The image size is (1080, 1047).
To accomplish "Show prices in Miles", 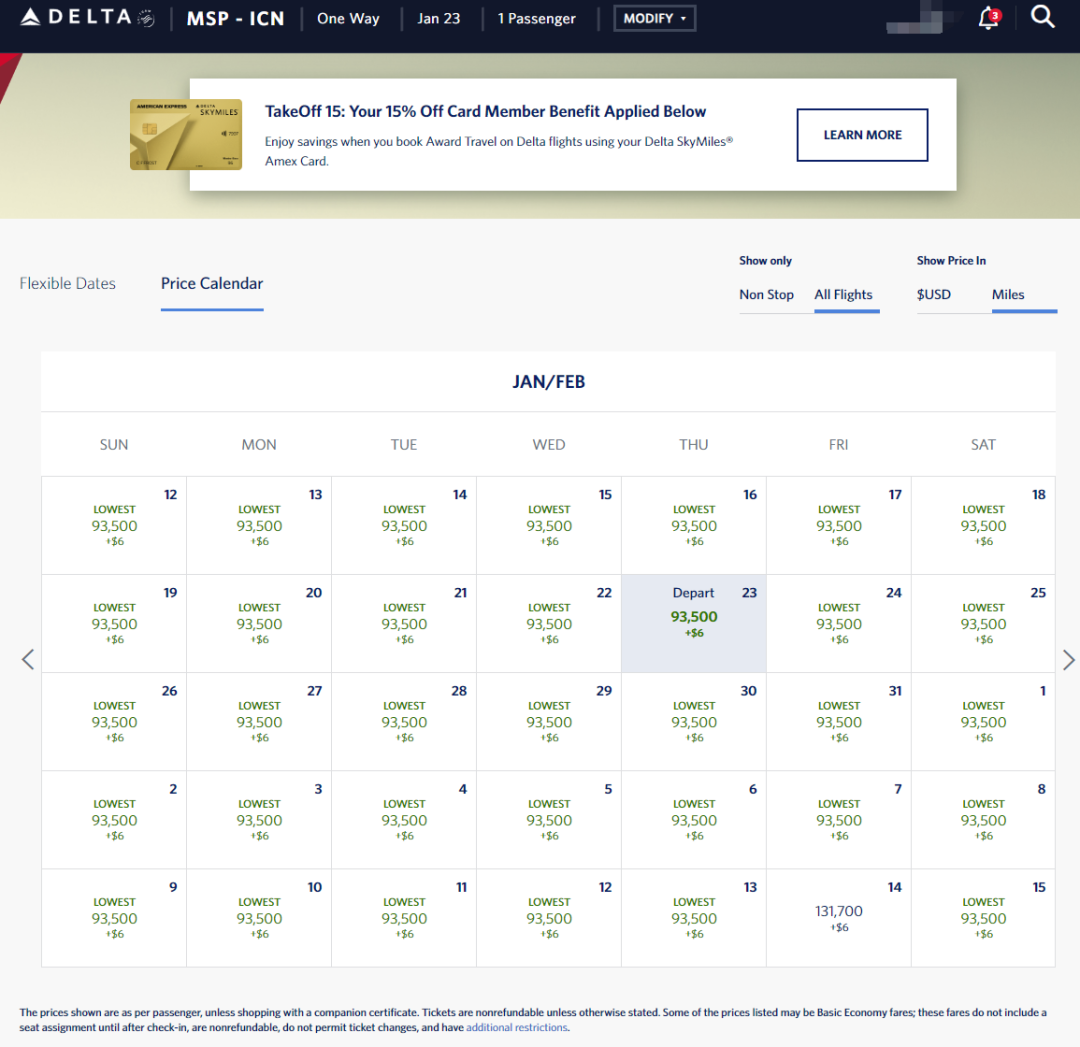I will coord(1008,295).
